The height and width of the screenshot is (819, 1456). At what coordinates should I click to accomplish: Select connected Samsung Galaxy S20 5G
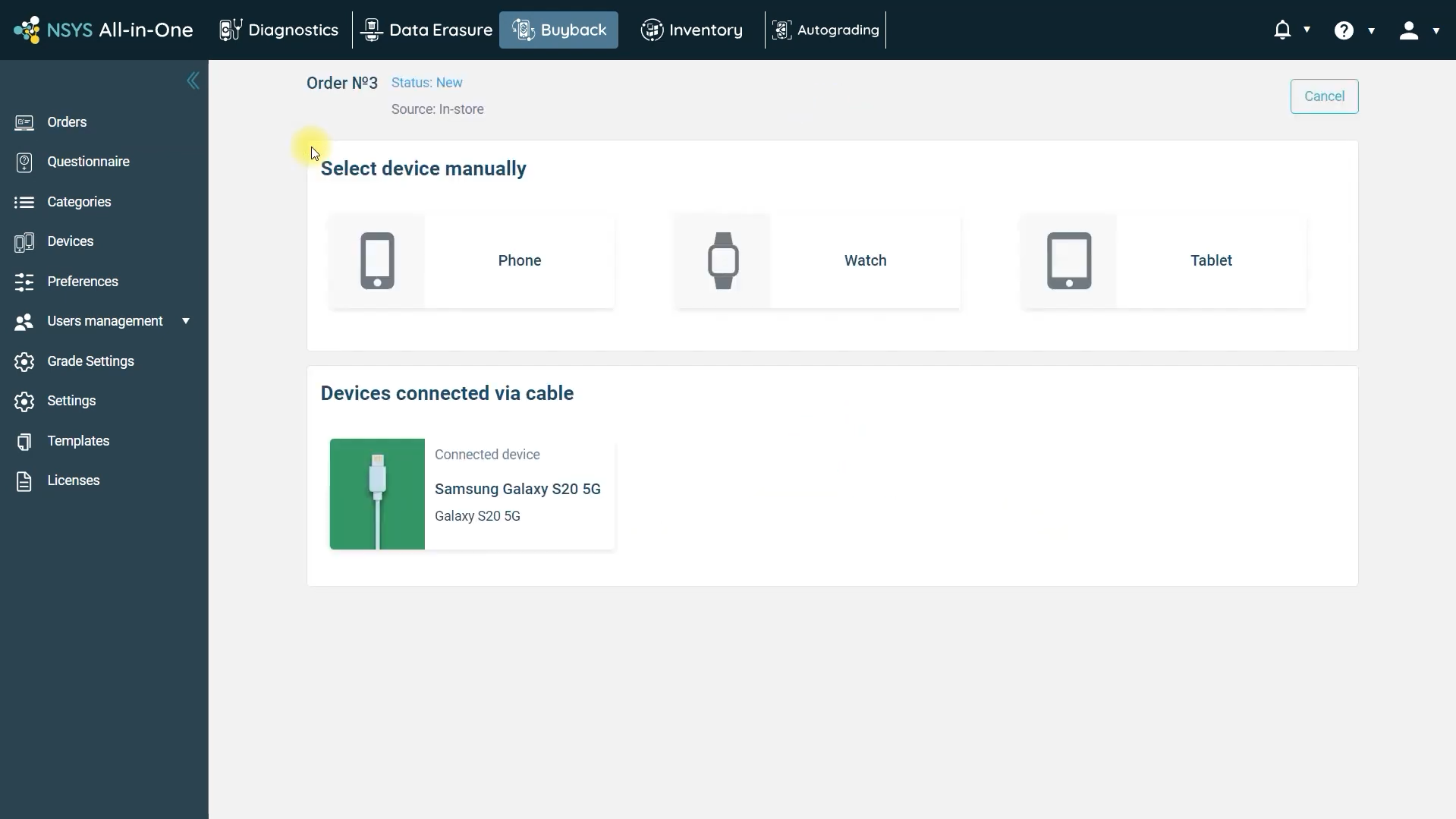pos(472,494)
